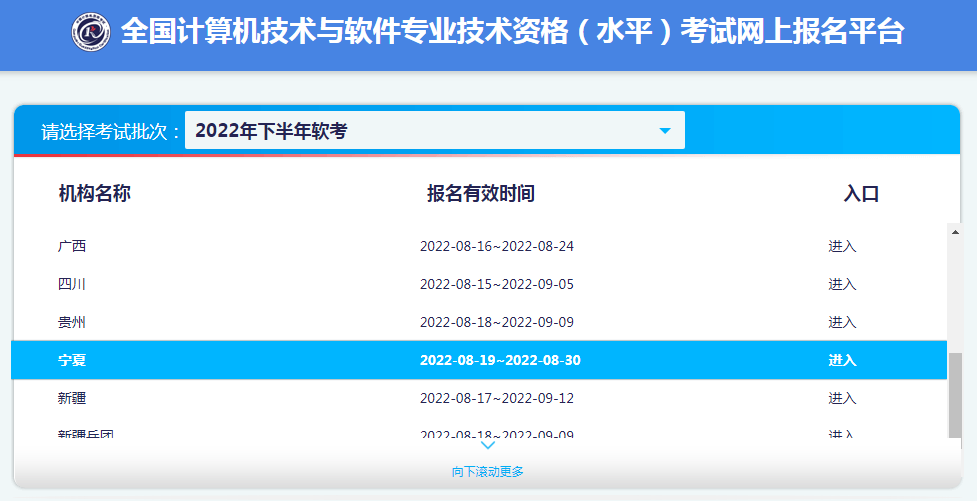
Task: Click date range 2022-08-19~2022-08-30
Action: [x=500, y=360]
